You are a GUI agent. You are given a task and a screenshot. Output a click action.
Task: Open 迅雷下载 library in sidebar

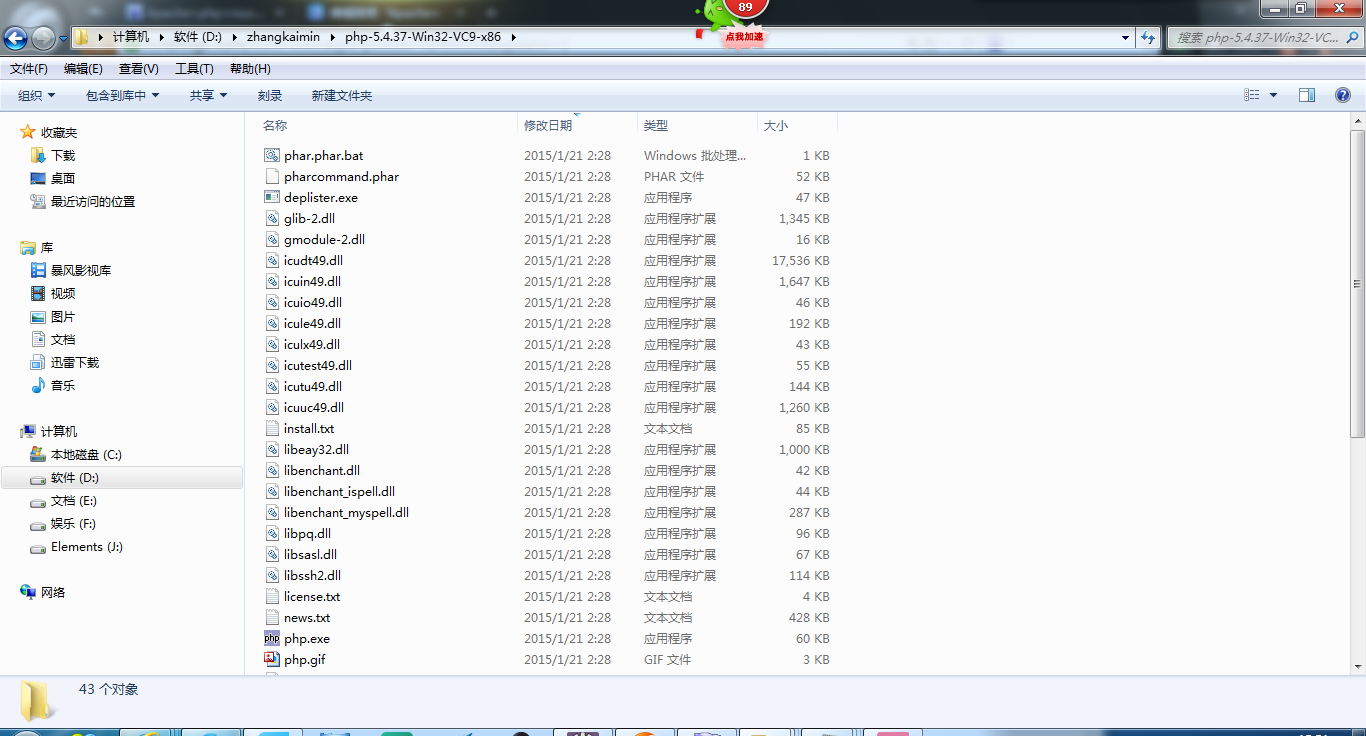[x=75, y=362]
